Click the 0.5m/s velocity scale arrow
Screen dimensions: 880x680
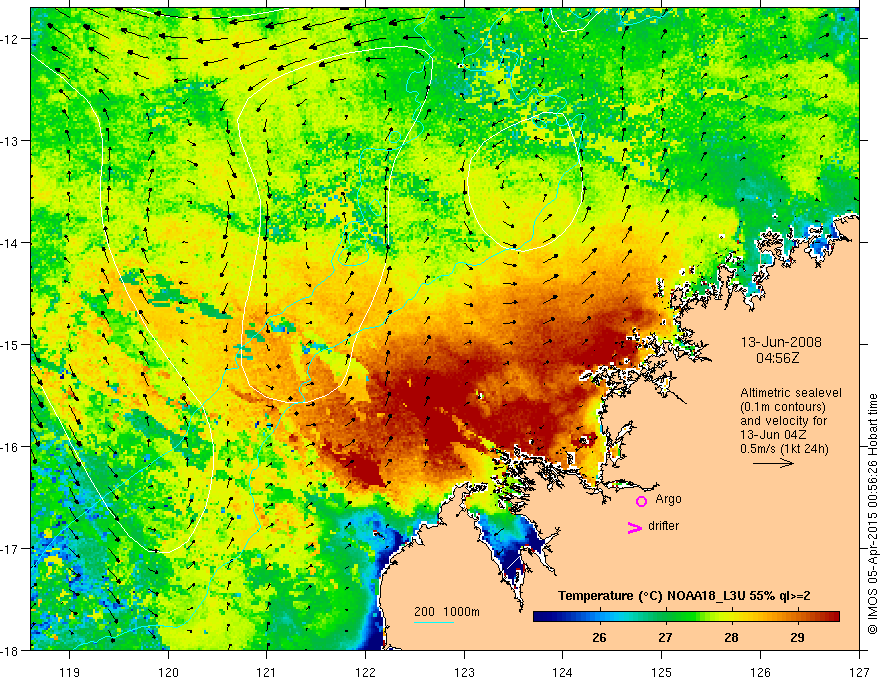pos(773,463)
